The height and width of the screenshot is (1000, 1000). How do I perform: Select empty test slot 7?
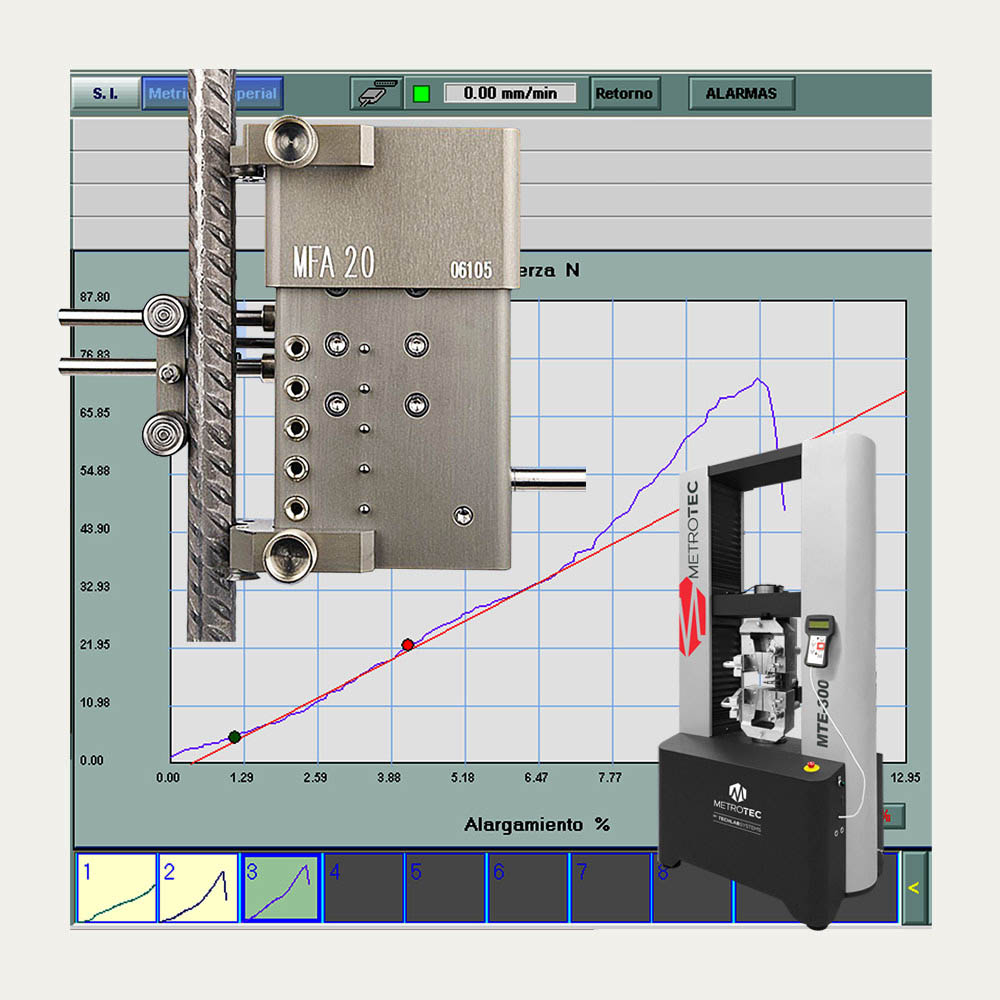[609, 887]
